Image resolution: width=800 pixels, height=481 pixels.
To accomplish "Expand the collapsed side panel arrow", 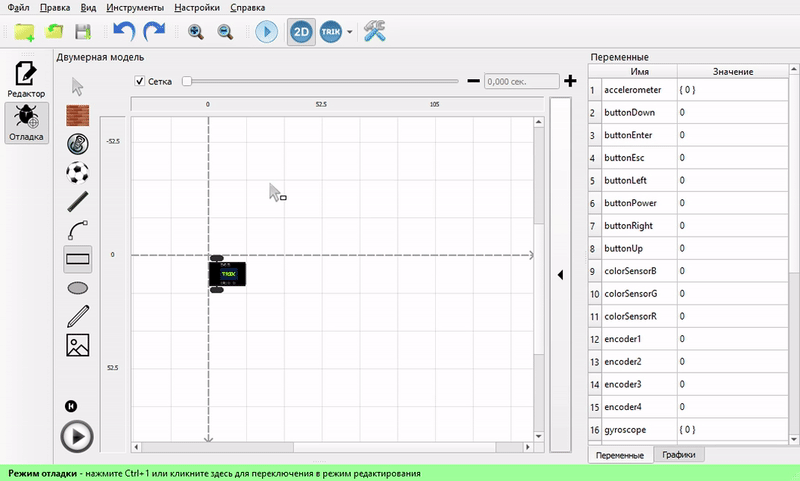I will click(x=560, y=275).
